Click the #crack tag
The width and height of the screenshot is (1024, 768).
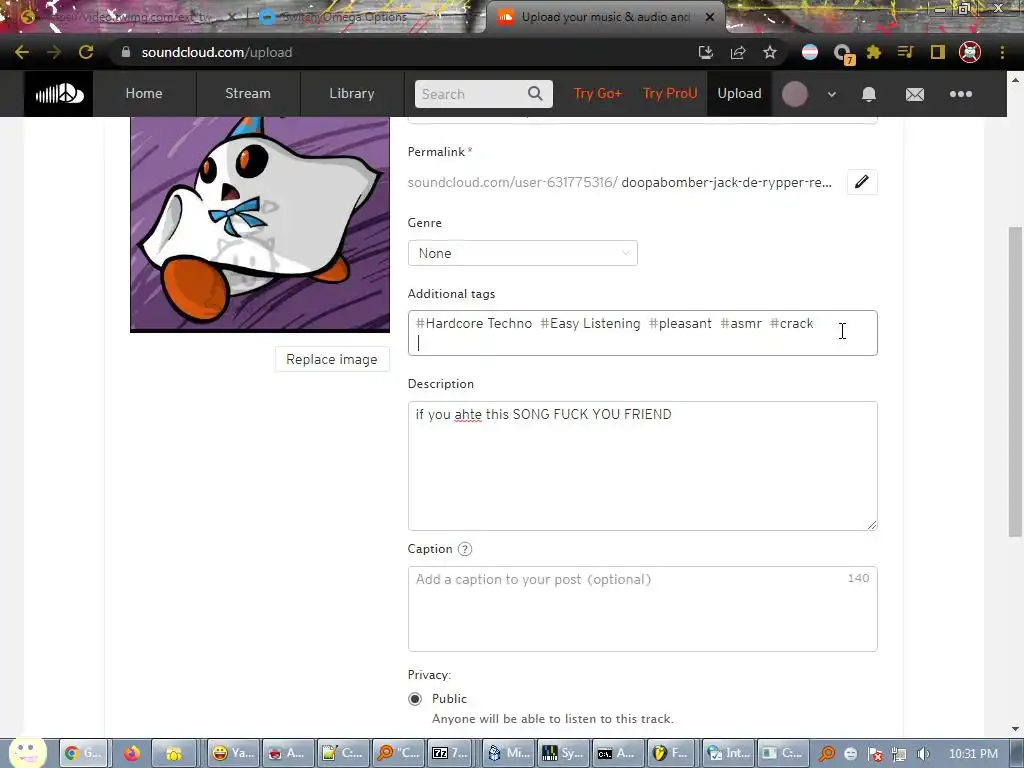click(792, 323)
